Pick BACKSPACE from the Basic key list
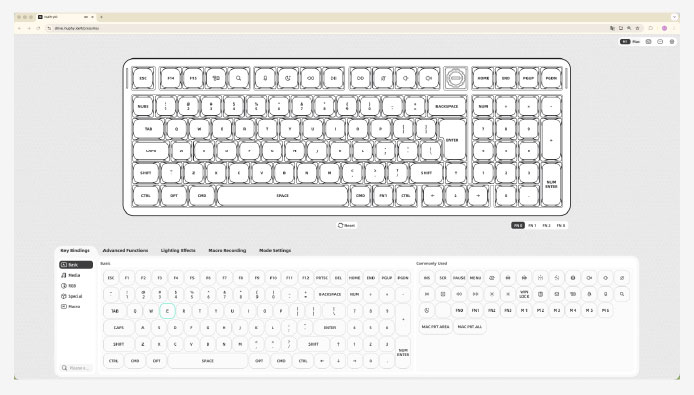Image resolution: width=694 pixels, height=395 pixels. (330, 294)
